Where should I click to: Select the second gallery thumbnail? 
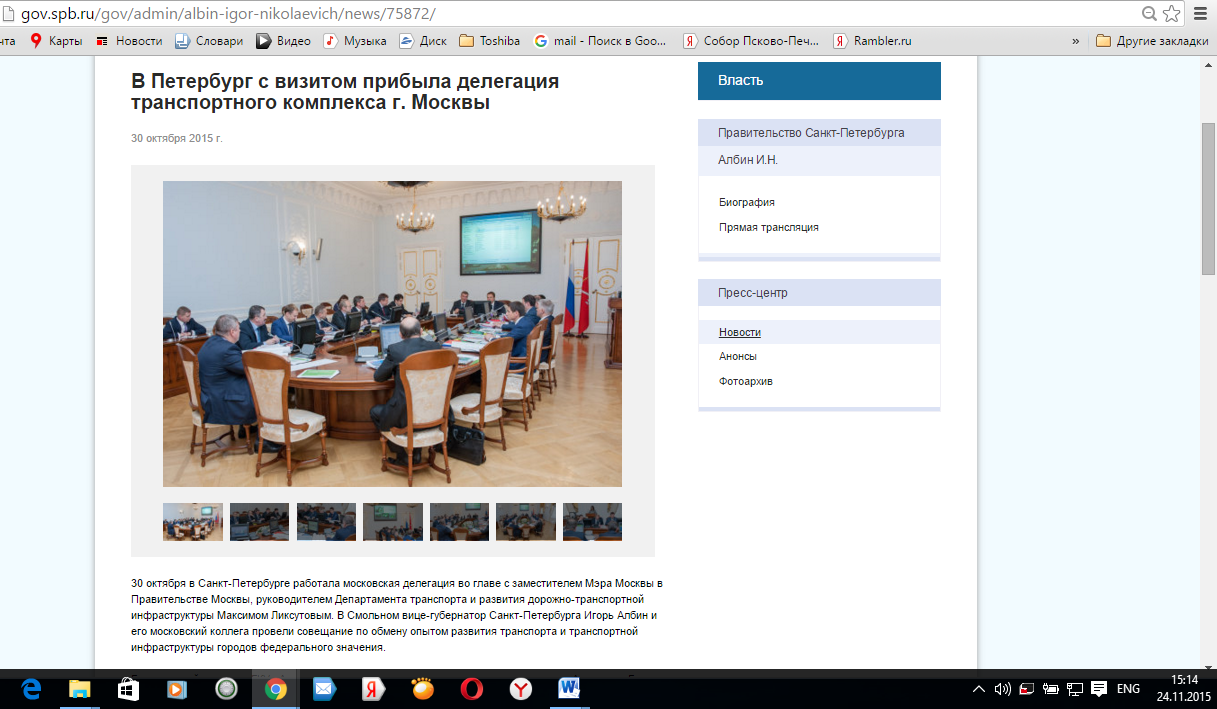point(259,522)
